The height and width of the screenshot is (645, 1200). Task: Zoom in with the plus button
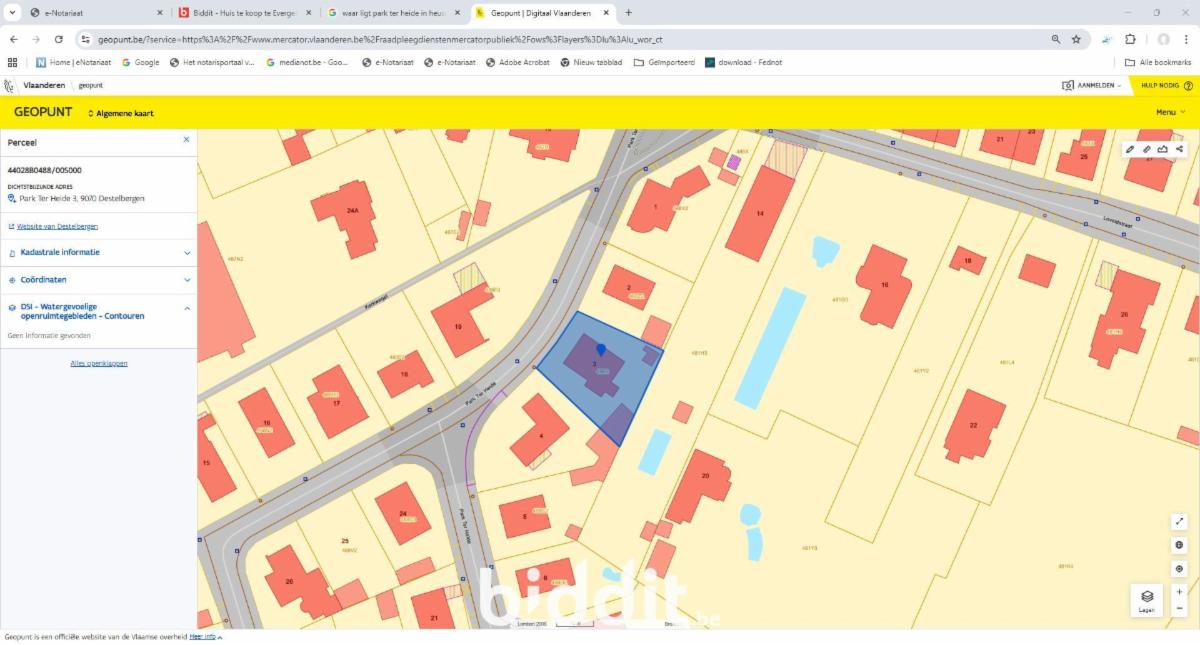[1180, 591]
